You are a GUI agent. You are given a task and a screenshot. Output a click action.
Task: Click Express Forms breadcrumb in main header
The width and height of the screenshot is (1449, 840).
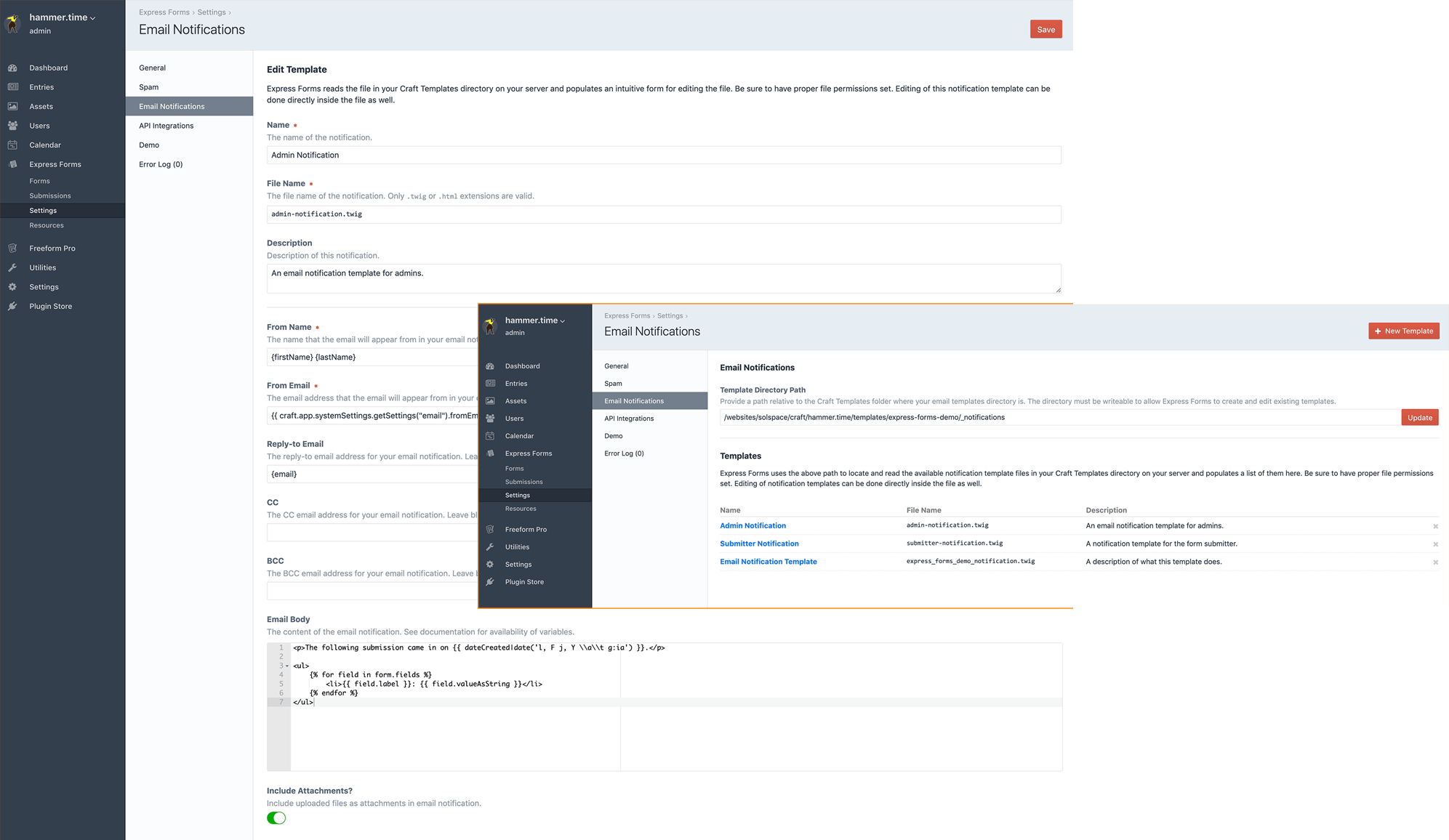(x=164, y=12)
